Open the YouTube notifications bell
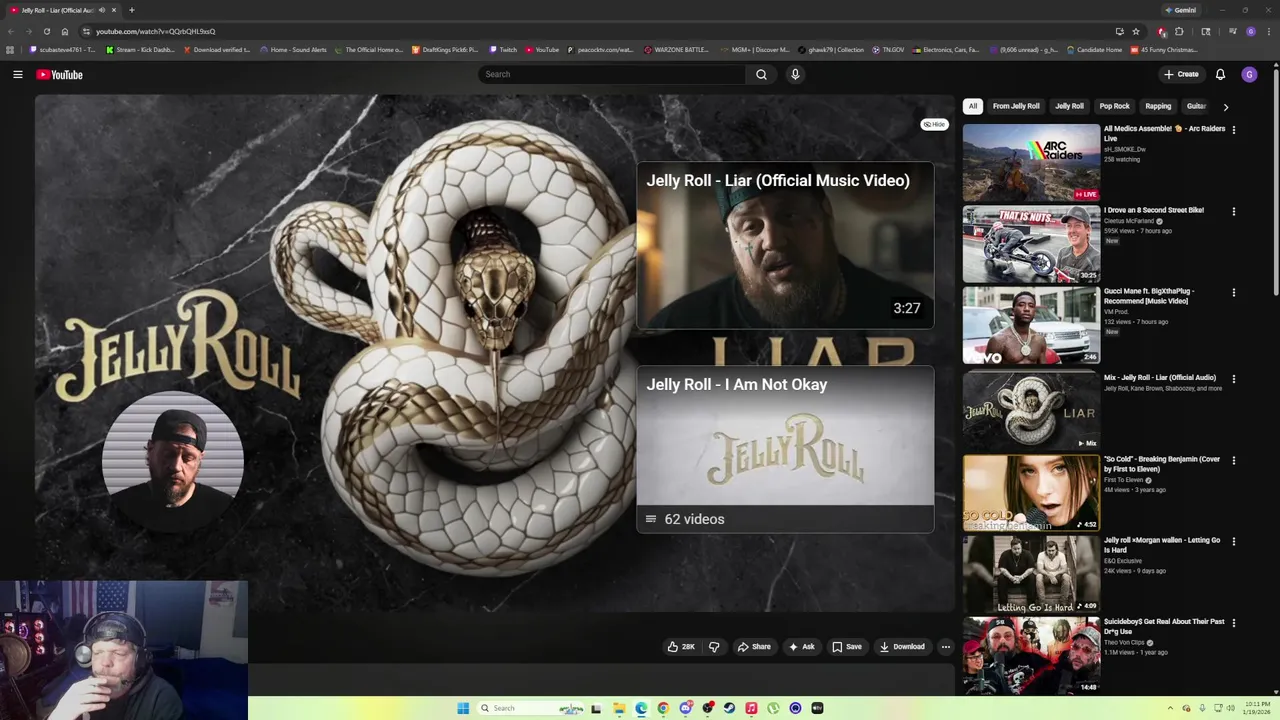 coord(1220,74)
